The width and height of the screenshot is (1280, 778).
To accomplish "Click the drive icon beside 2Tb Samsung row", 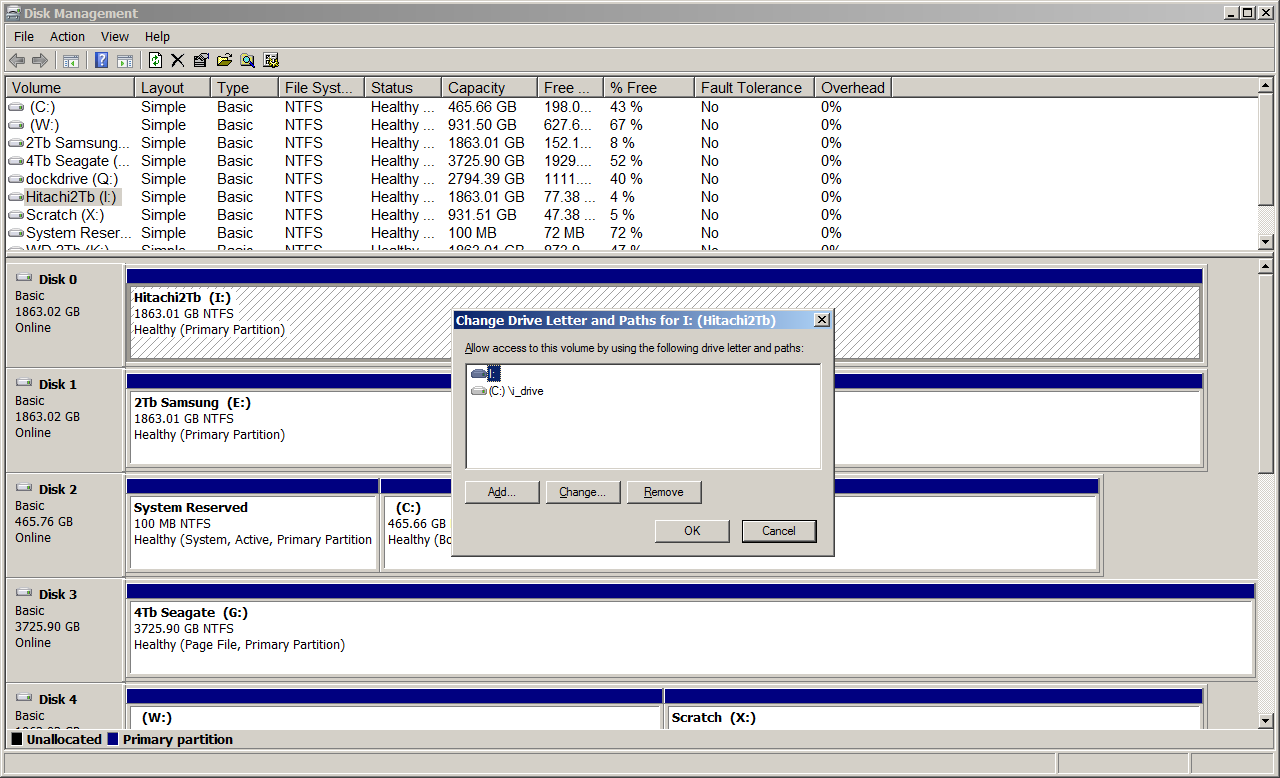I will pos(16,143).
